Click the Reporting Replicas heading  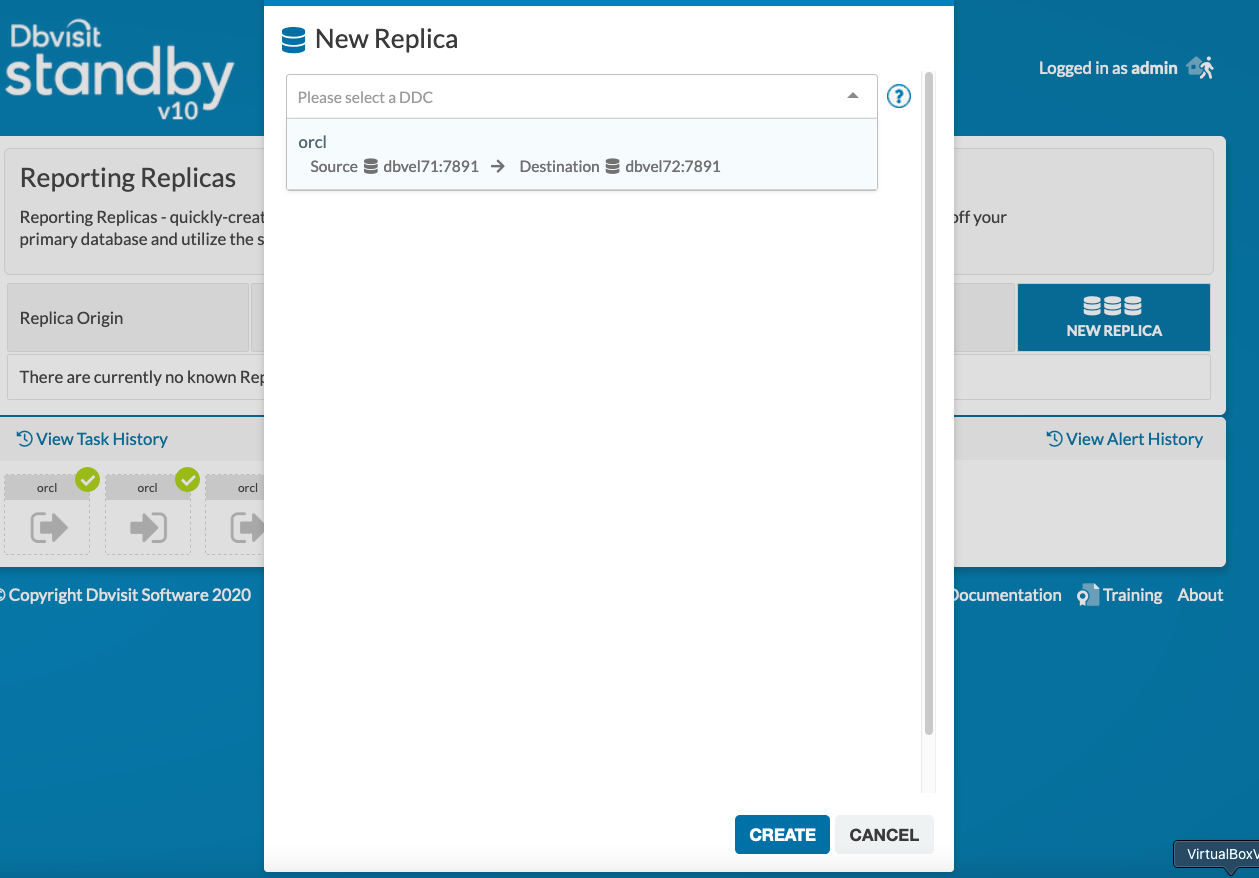pos(128,178)
